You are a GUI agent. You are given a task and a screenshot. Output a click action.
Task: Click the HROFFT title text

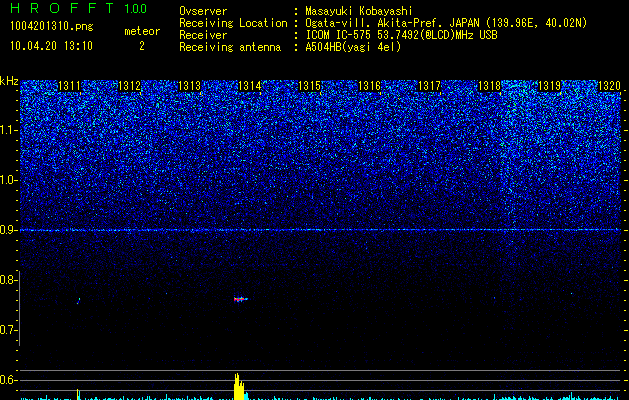pyautogui.click(x=63, y=8)
